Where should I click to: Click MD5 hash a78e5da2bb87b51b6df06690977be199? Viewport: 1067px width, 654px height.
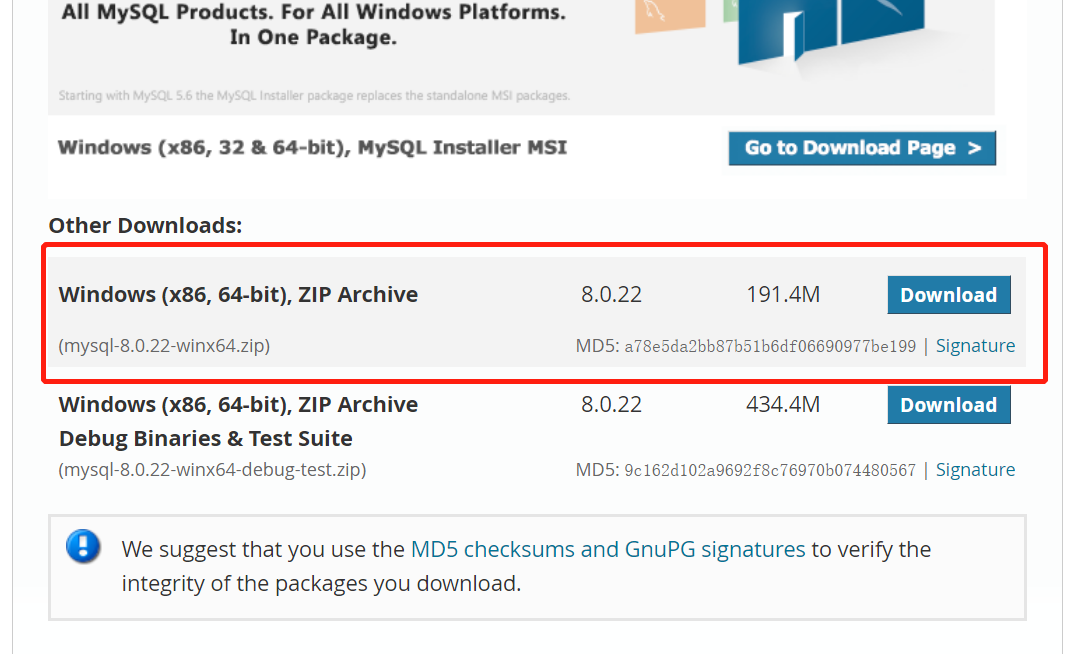tap(770, 346)
